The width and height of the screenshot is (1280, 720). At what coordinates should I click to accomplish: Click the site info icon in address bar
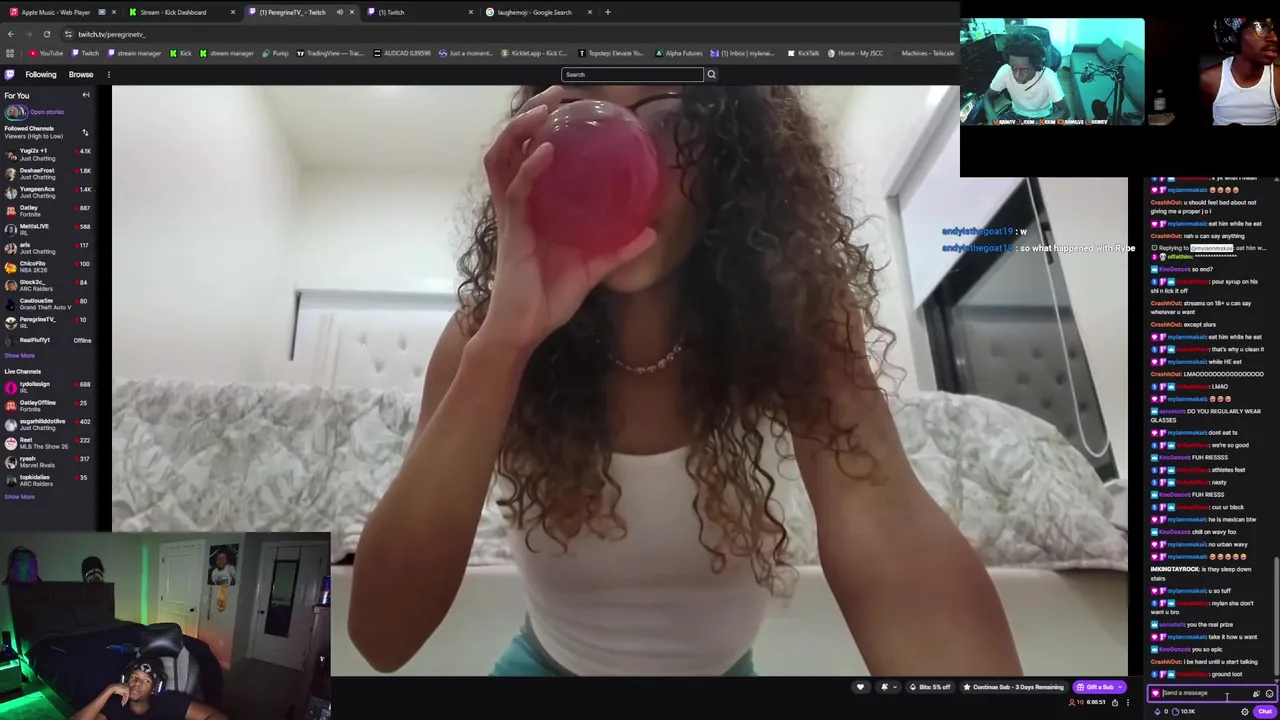[68, 34]
